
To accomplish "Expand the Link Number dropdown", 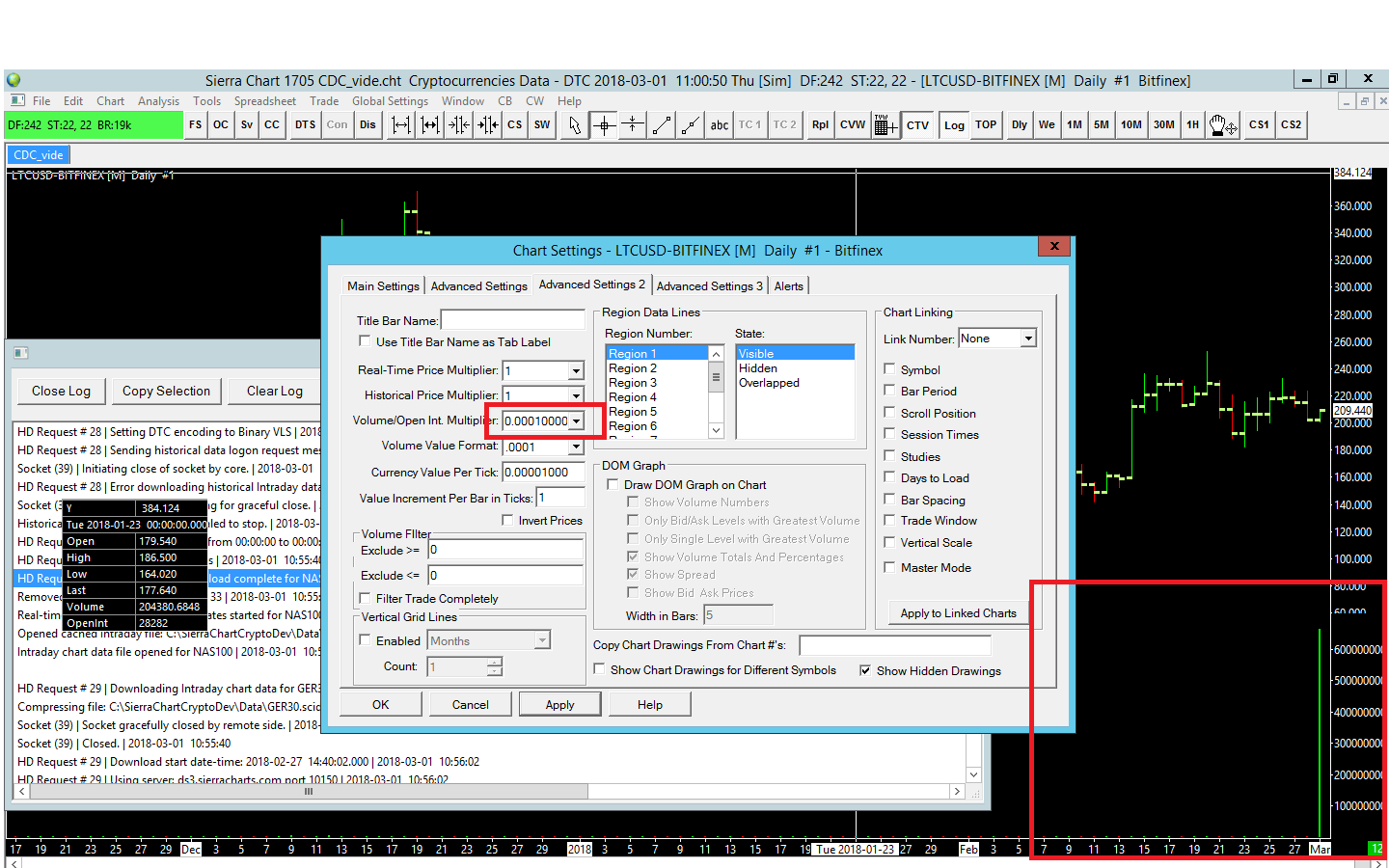I will (1028, 339).
